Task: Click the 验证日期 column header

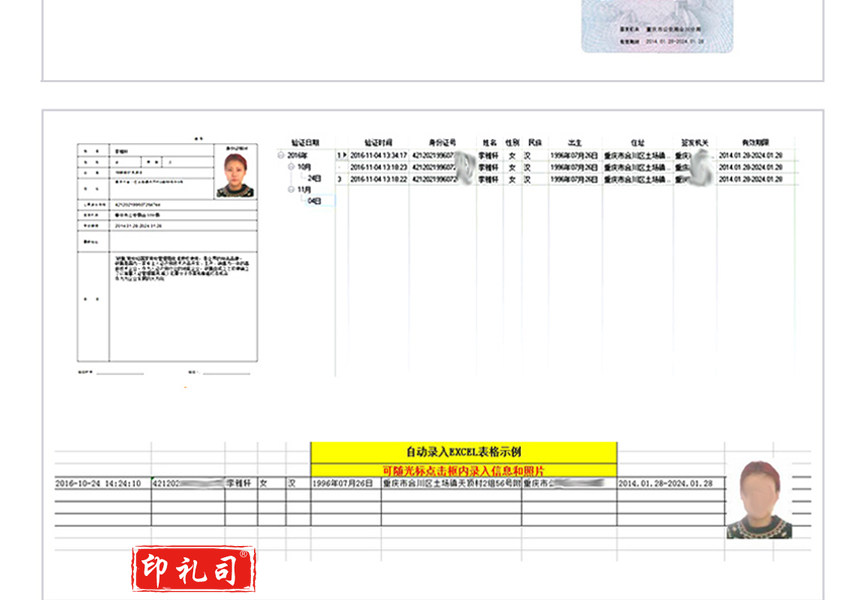Action: coord(305,143)
